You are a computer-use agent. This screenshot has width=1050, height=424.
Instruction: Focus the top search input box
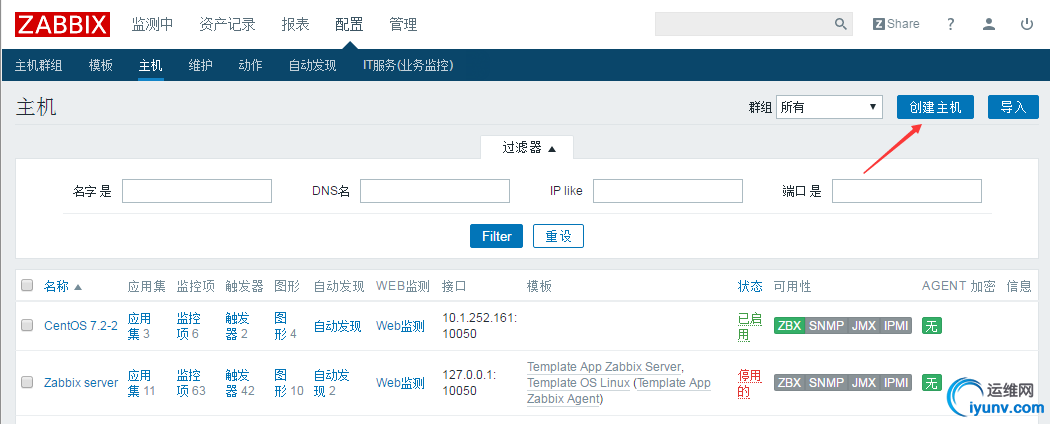745,24
